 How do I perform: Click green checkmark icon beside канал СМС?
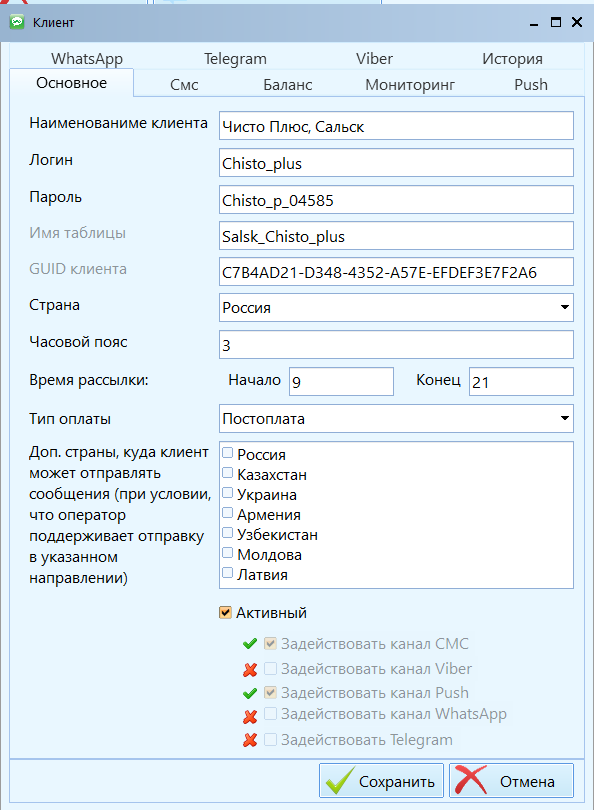click(x=249, y=644)
